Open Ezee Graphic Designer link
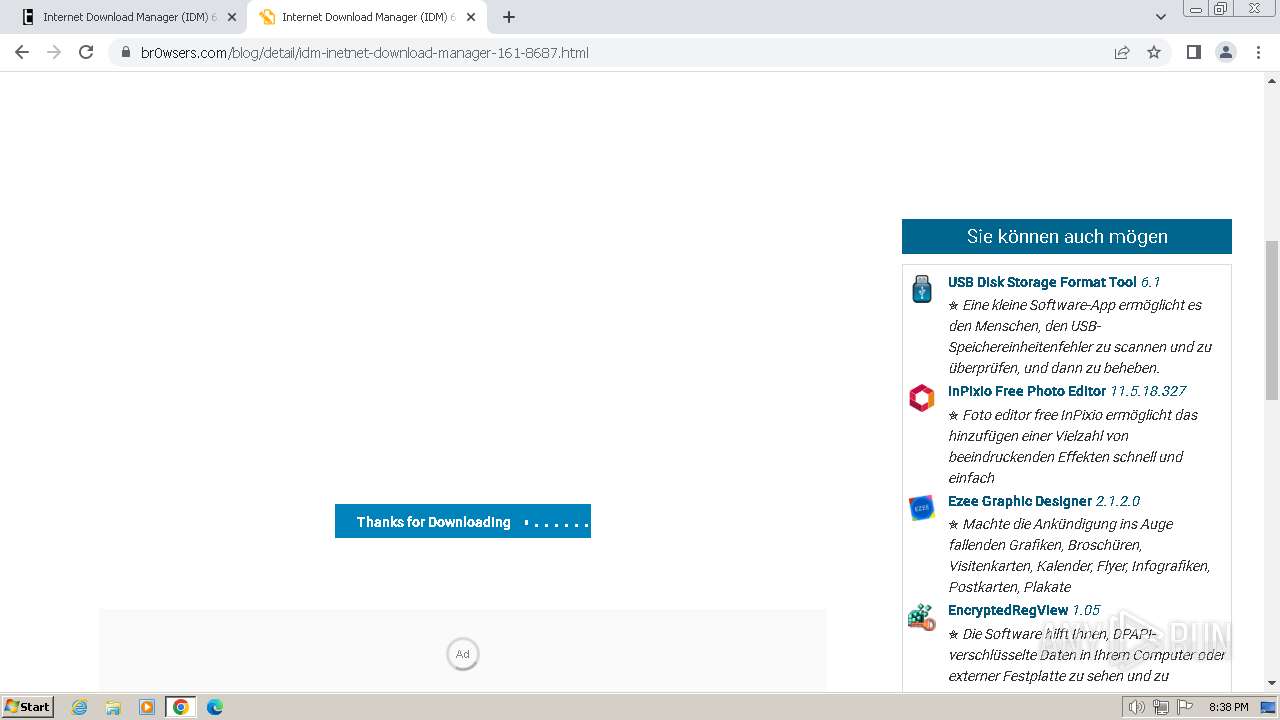1280x720 pixels. (1020, 501)
